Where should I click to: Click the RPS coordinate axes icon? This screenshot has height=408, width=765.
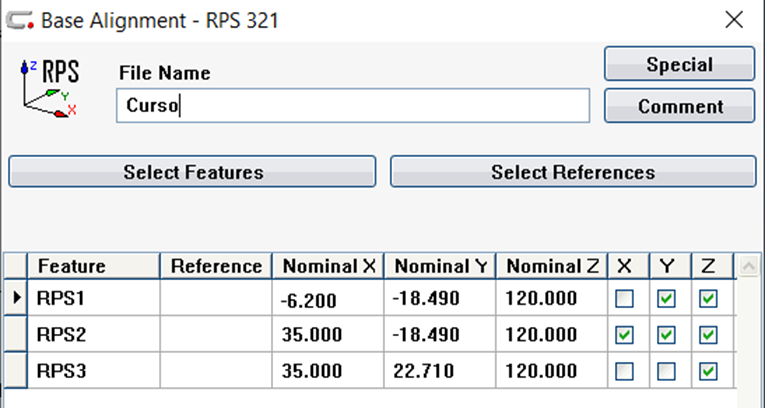pyautogui.click(x=50, y=90)
